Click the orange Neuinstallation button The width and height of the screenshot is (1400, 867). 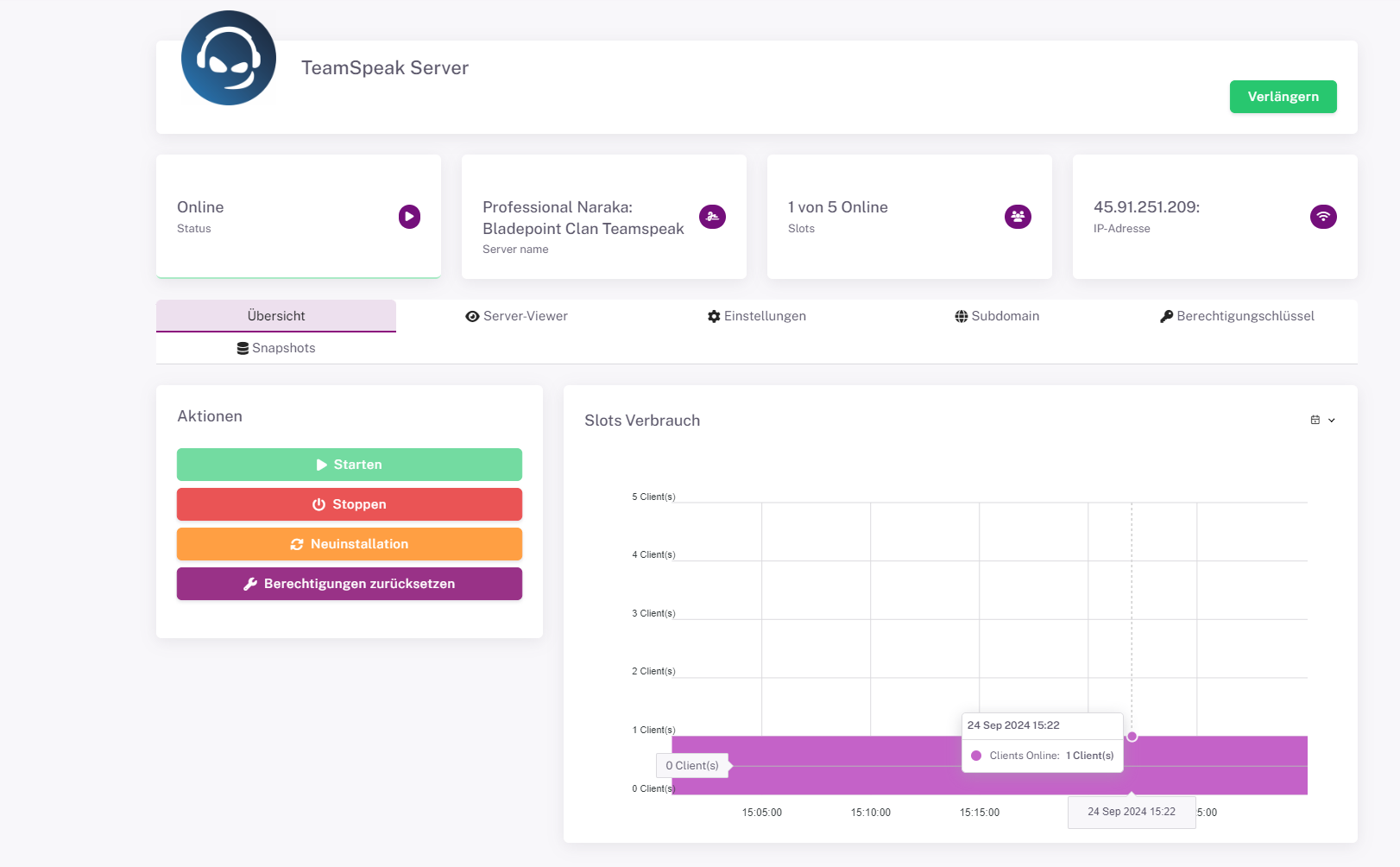pyautogui.click(x=350, y=544)
